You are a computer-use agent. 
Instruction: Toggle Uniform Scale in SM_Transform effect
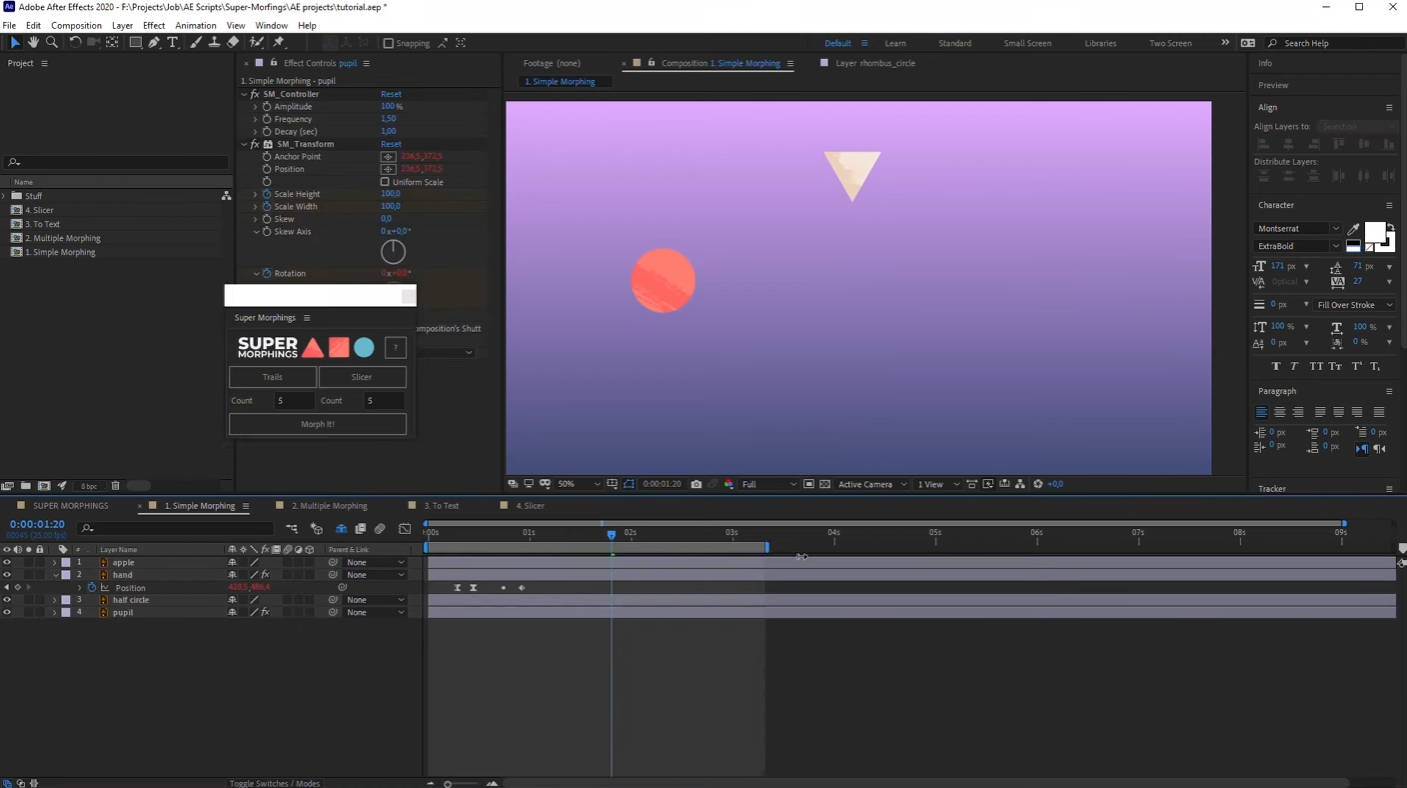385,181
